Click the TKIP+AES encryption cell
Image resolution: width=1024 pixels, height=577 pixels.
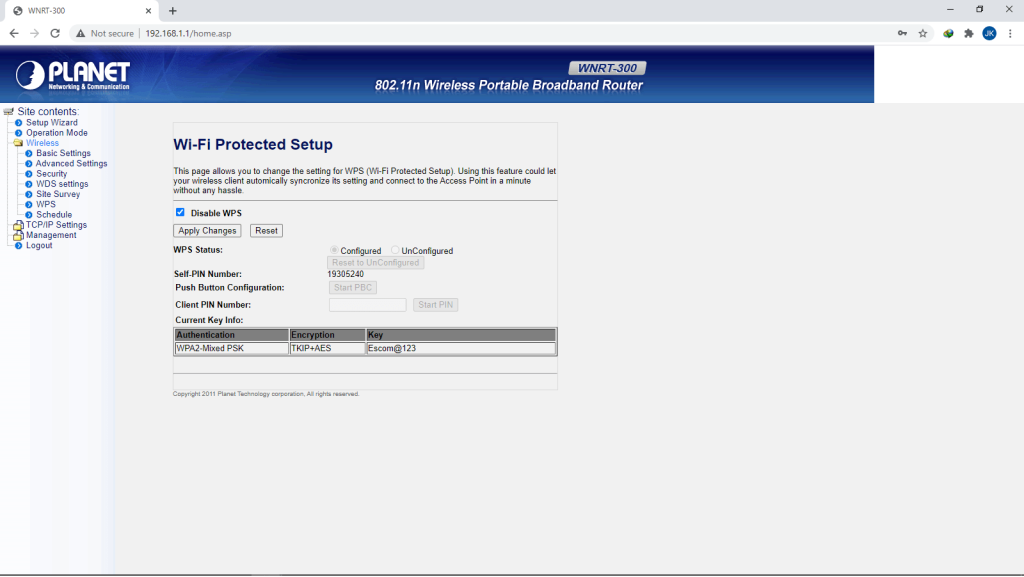click(x=327, y=349)
